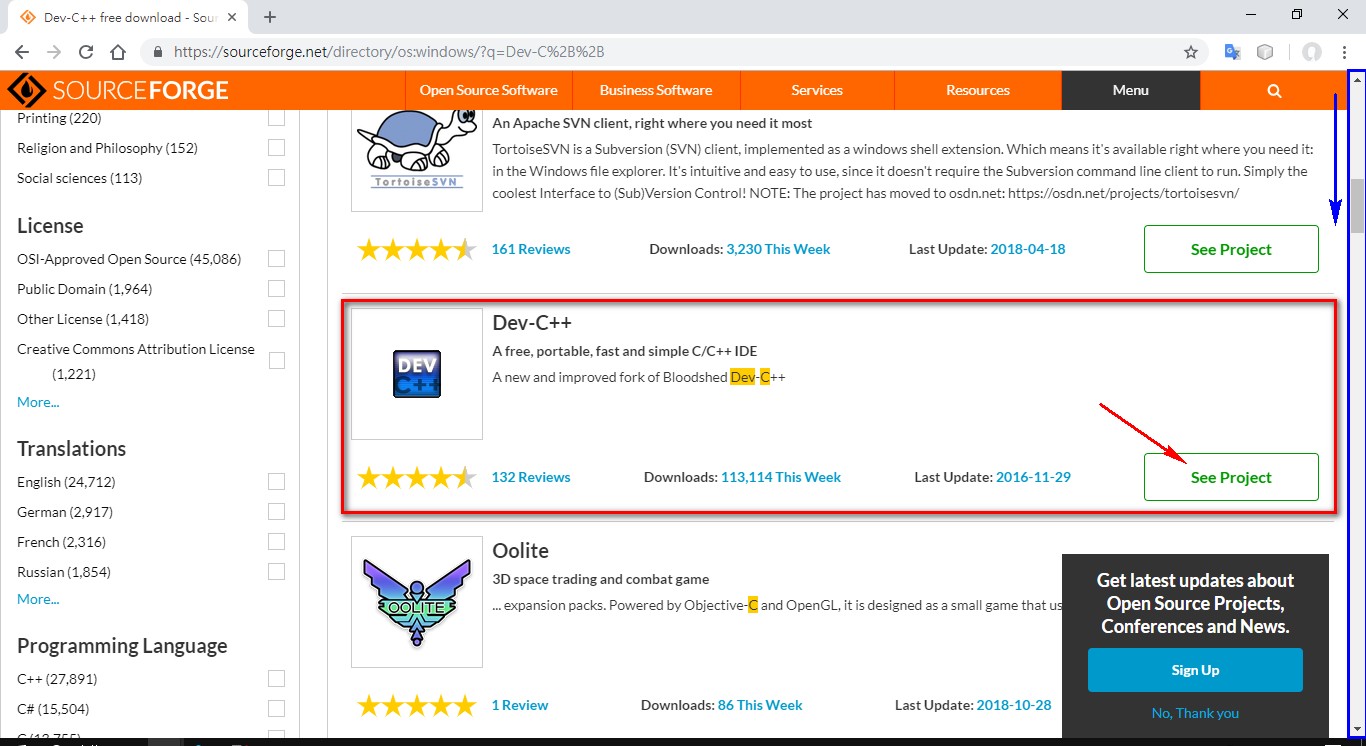
Task: Open 161 Reviews for TortoiseSVN
Action: (531, 249)
